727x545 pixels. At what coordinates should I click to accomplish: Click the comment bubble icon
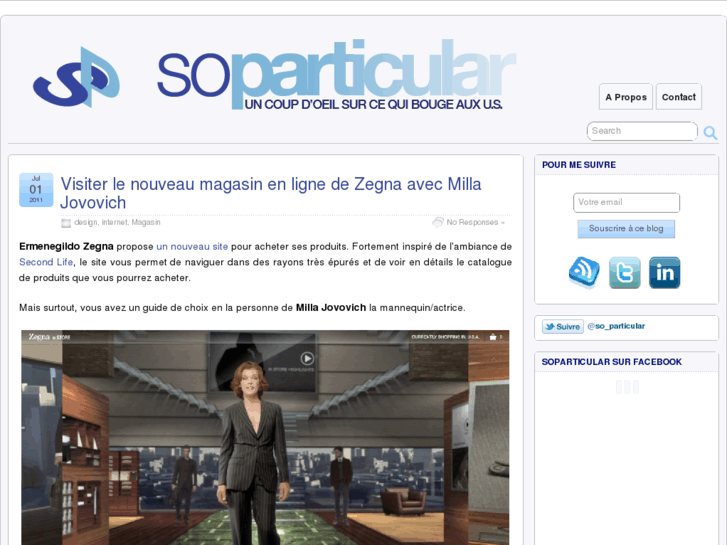(x=438, y=222)
